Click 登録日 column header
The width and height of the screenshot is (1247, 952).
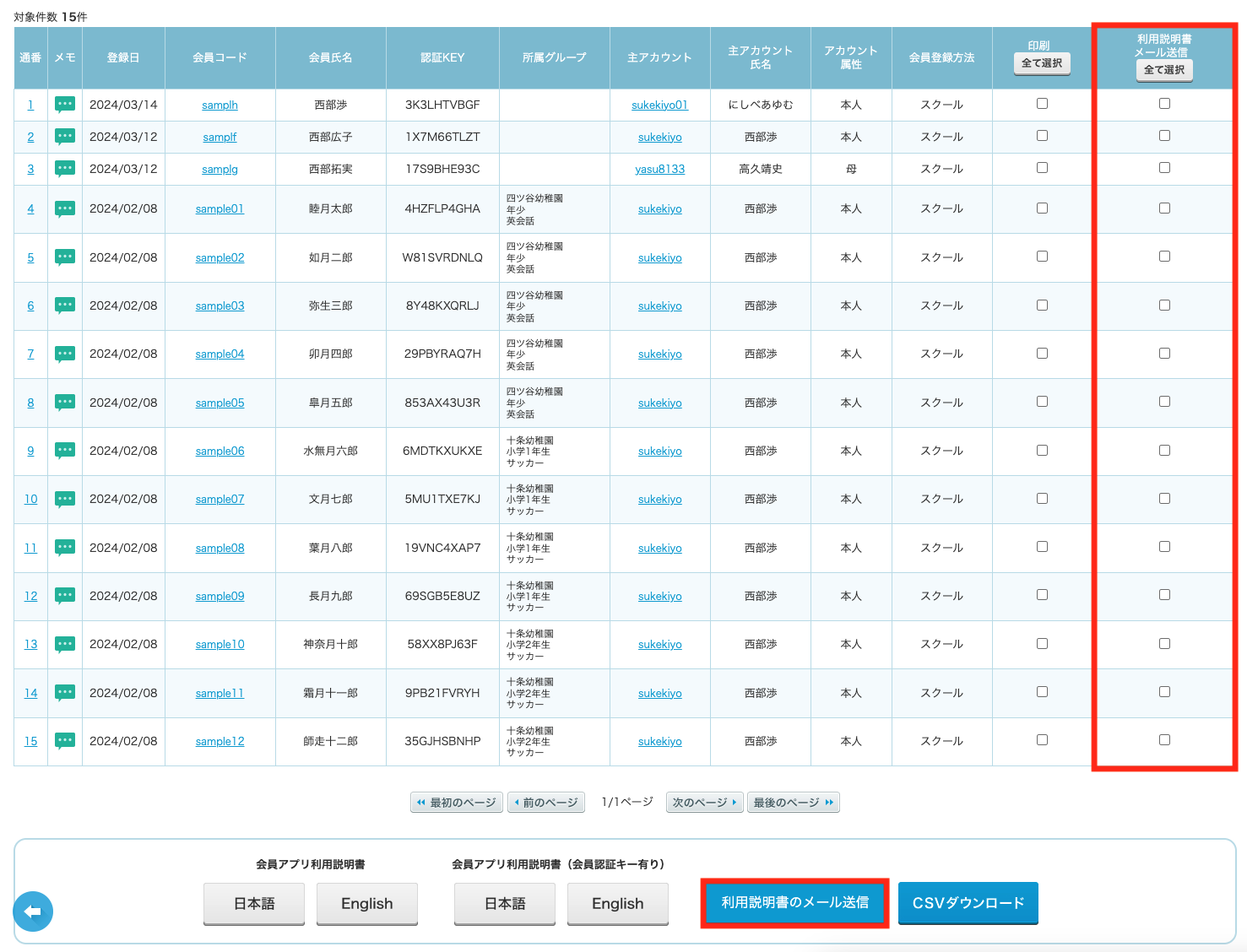[x=123, y=57]
